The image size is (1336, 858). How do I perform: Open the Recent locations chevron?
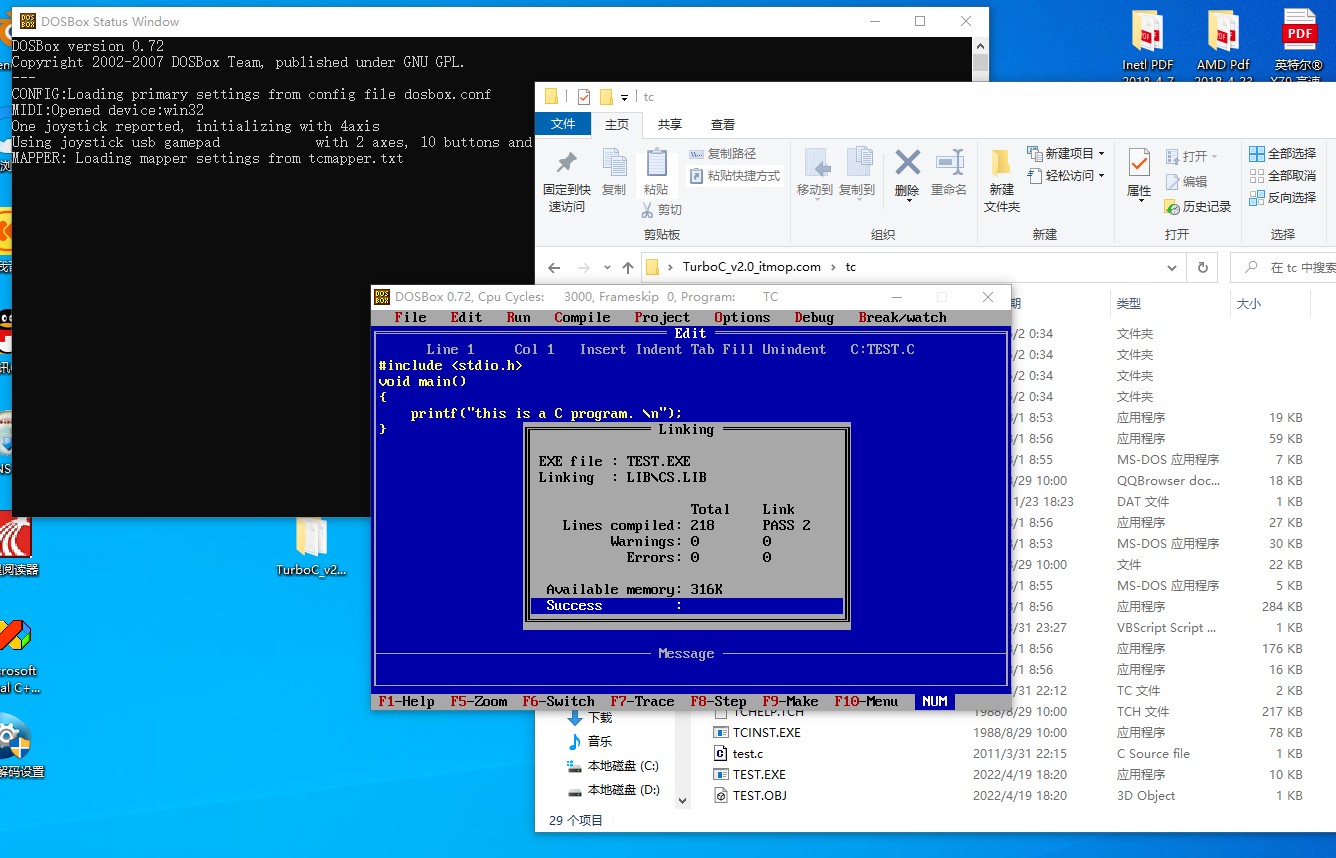(x=607, y=268)
